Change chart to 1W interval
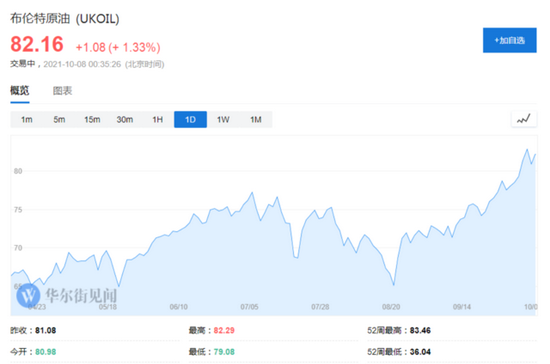The width and height of the screenshot is (550, 364). [223, 120]
